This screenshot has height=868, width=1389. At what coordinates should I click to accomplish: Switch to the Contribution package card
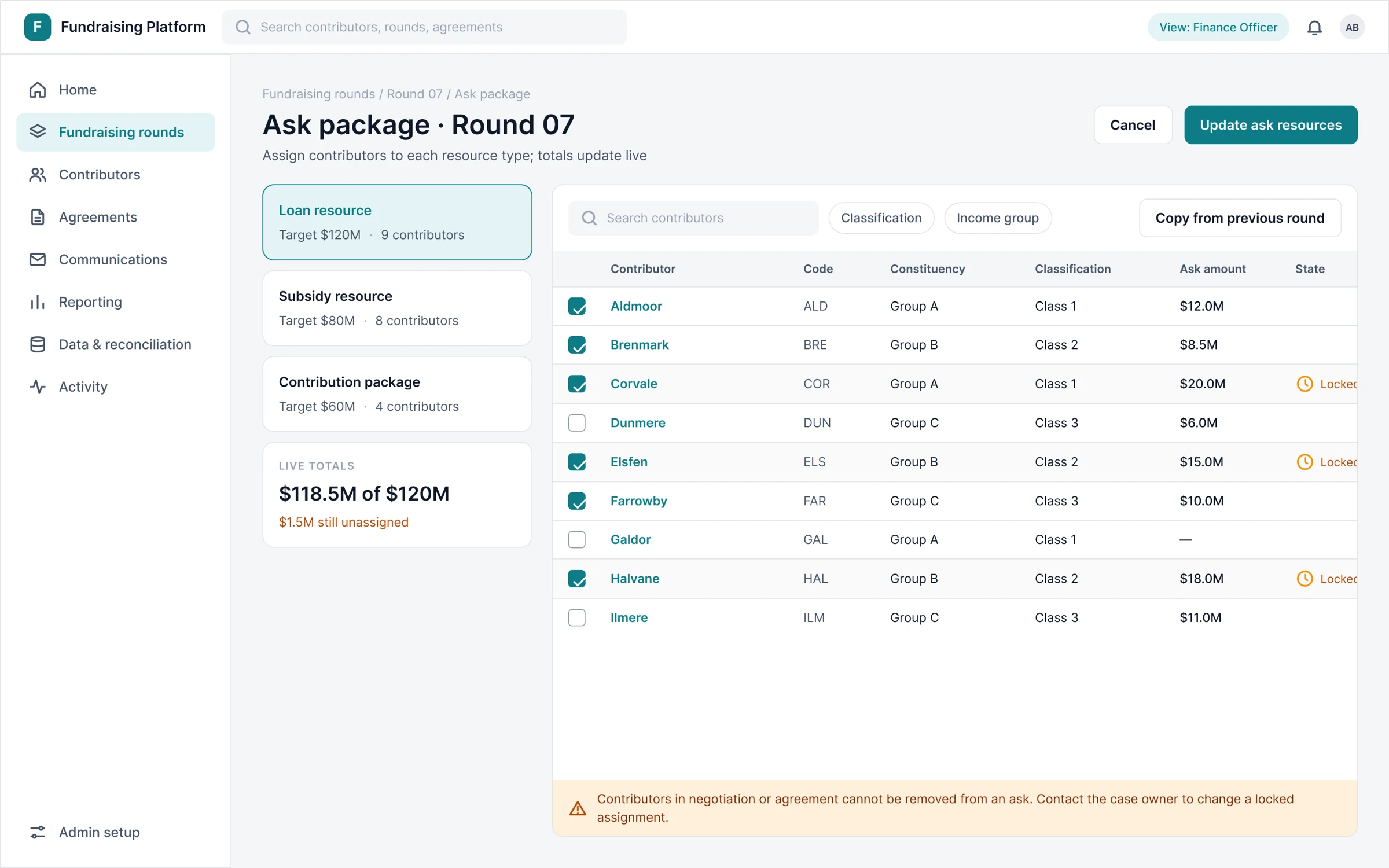(x=397, y=394)
